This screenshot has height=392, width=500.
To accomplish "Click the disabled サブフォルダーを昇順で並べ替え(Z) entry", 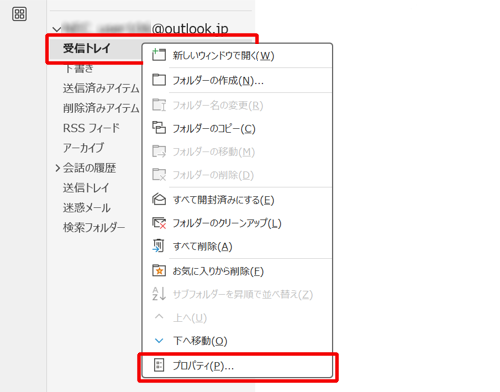I will (237, 294).
